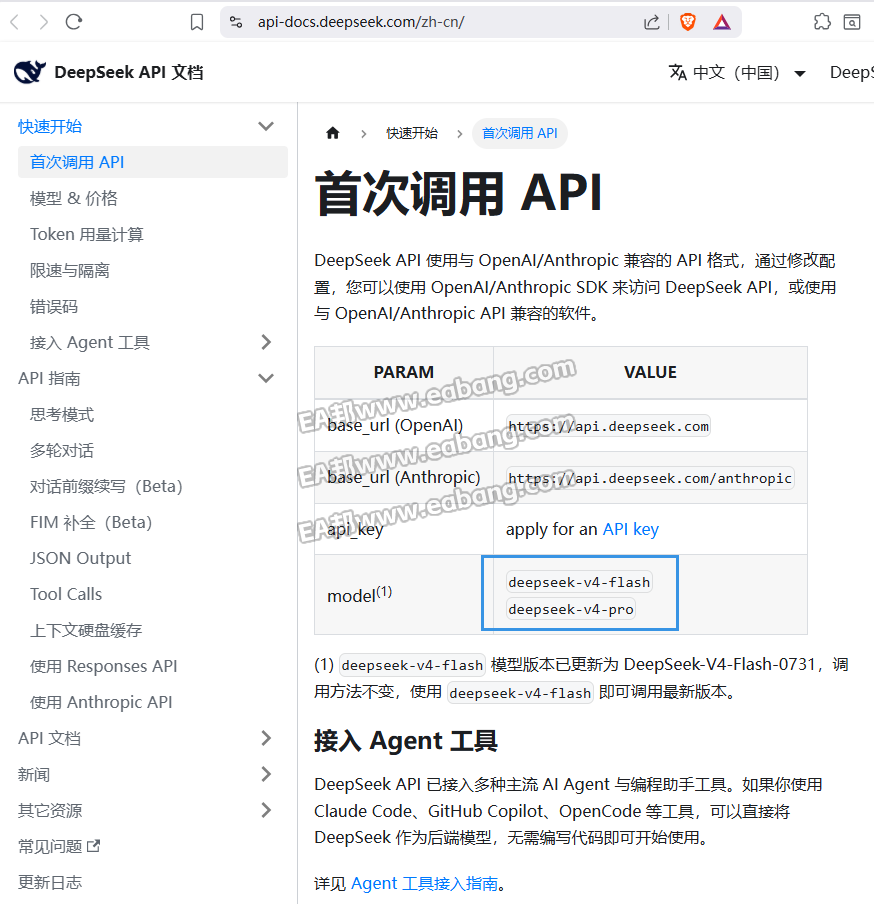The image size is (874, 904).
Task: Click API 文档 sidebar category label
Action: (49, 738)
